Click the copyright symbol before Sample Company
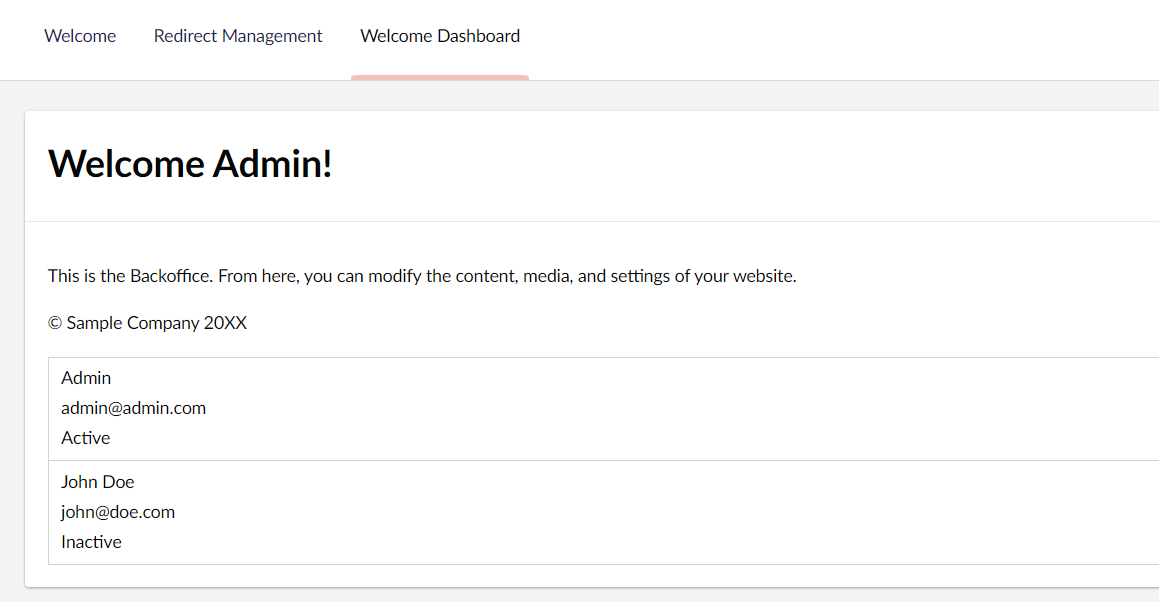This screenshot has width=1159, height=602. 54,323
